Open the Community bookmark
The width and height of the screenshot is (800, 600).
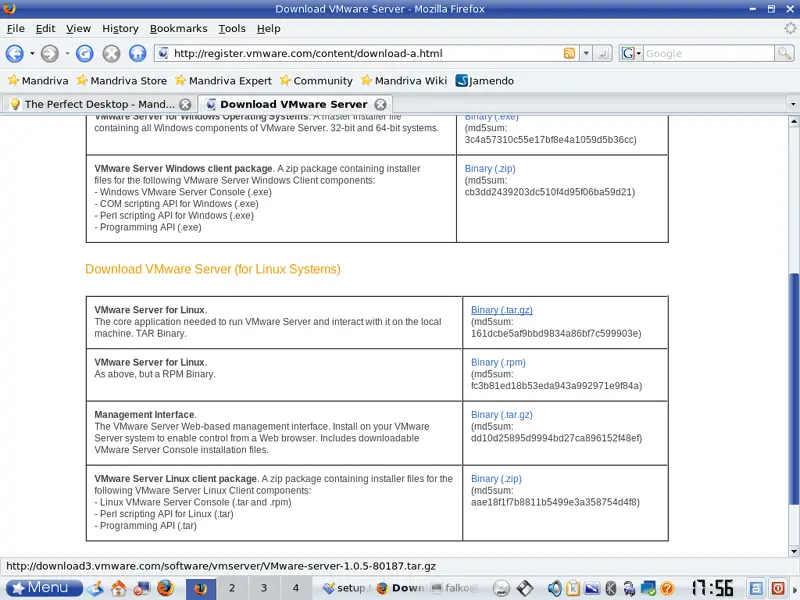coord(316,81)
